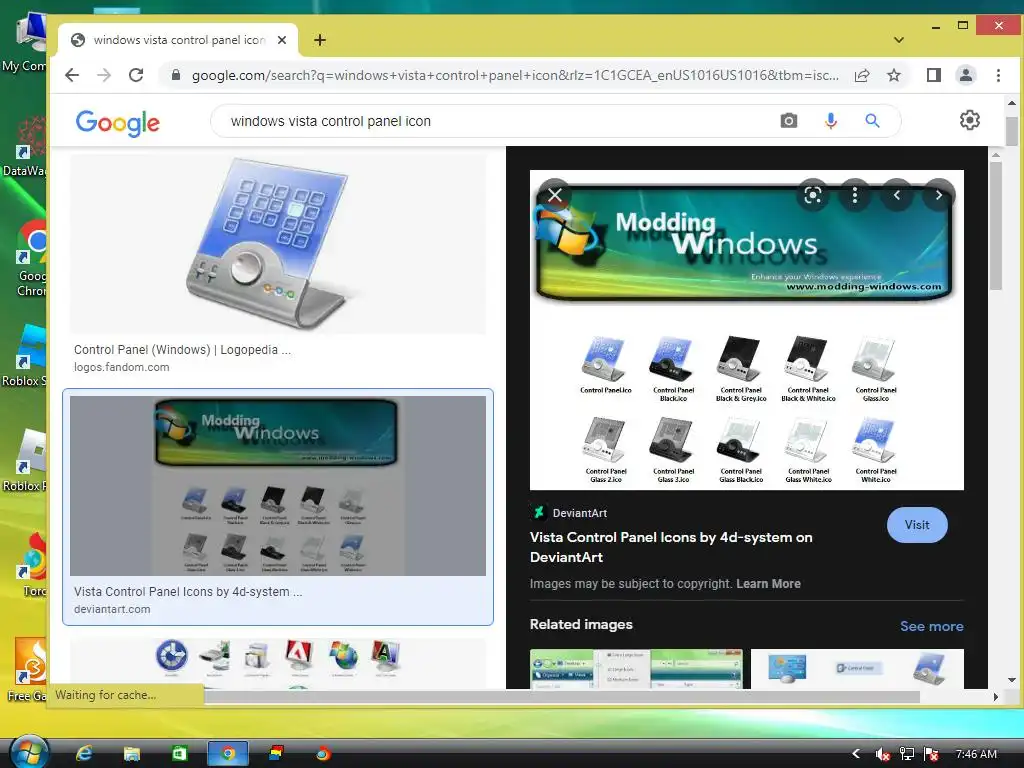Open the taskbar clock 7:46 AM
The height and width of the screenshot is (768, 1024).
(x=976, y=754)
